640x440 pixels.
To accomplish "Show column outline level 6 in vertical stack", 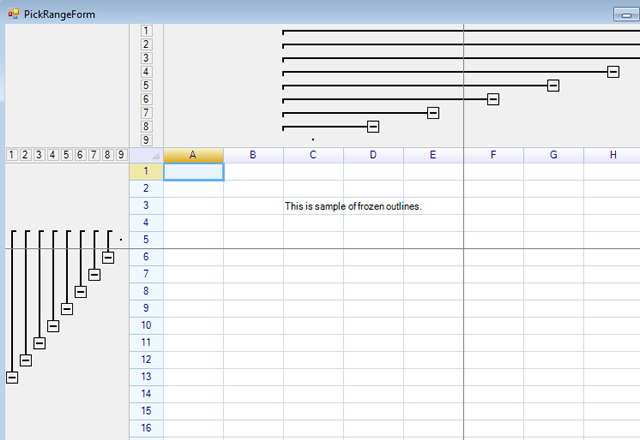I will coord(147,99).
